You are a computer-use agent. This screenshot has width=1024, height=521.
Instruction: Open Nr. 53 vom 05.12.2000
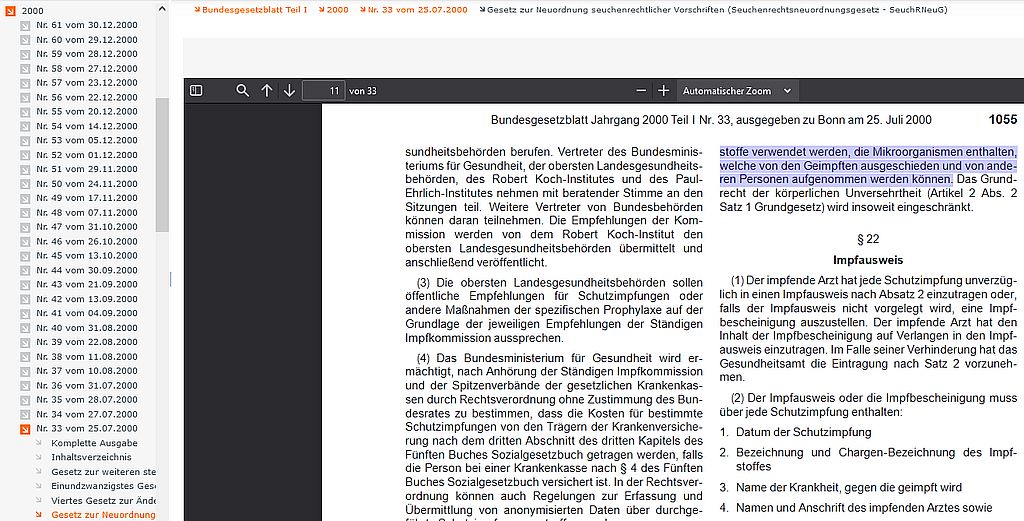pyautogui.click(x=87, y=140)
